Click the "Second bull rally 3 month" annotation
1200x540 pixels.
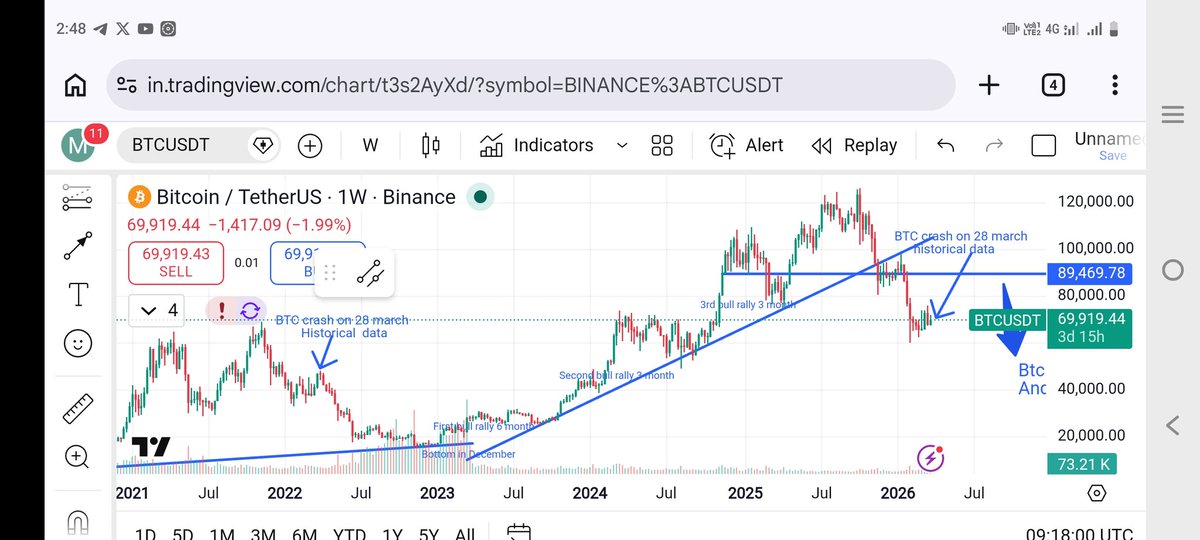coord(616,376)
